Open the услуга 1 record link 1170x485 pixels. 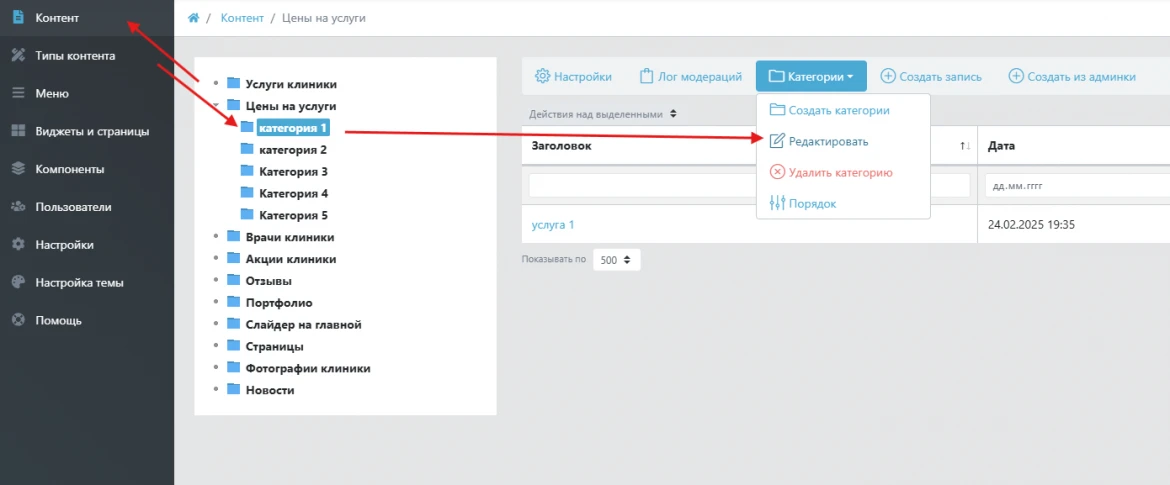click(x=553, y=225)
